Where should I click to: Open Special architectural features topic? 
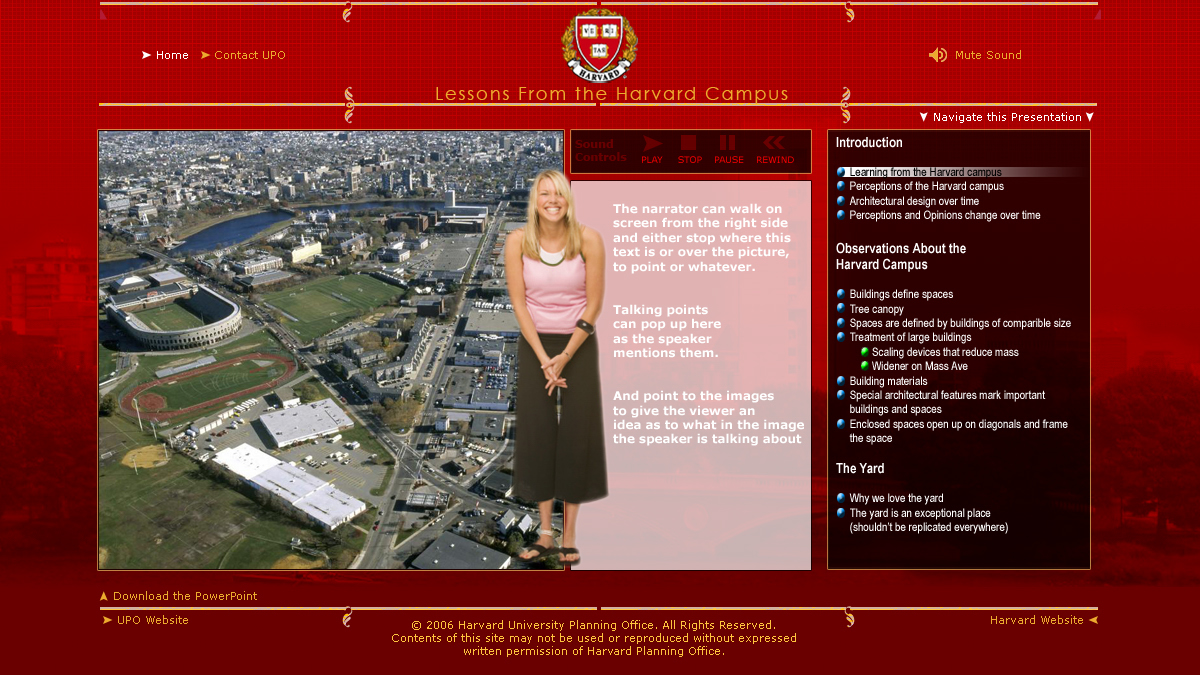[947, 402]
